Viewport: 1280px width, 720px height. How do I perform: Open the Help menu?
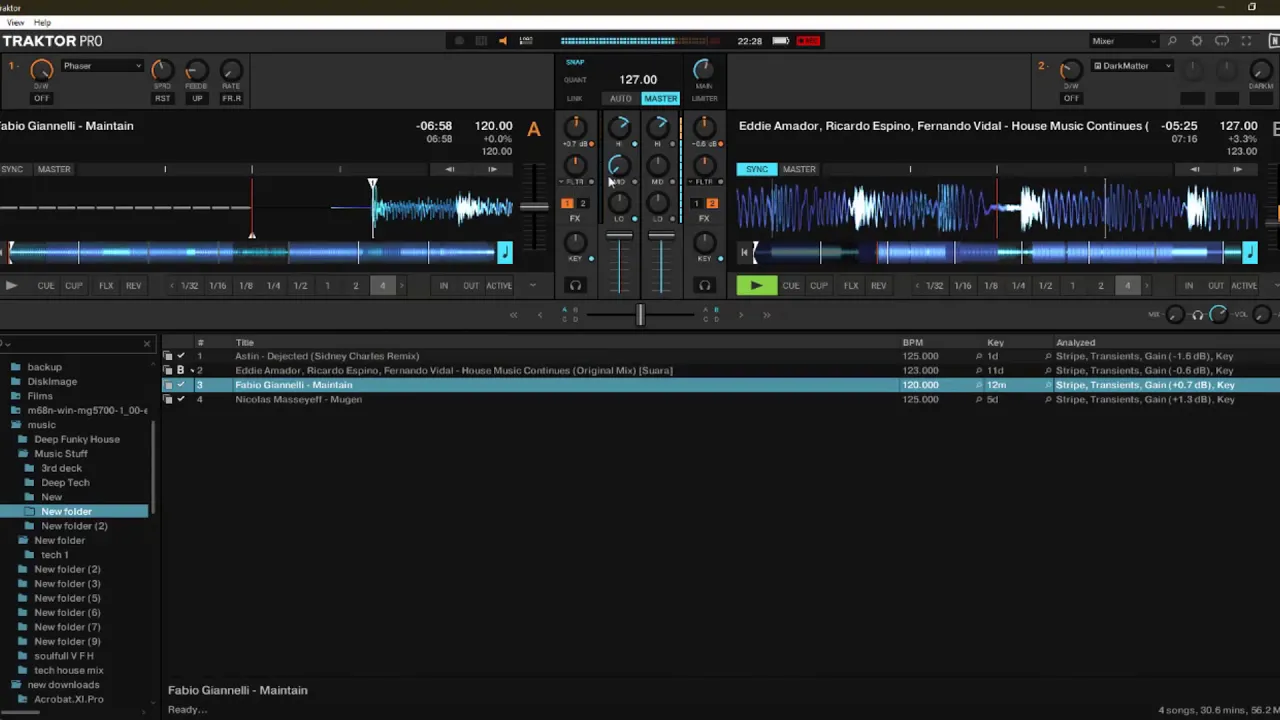(x=42, y=22)
